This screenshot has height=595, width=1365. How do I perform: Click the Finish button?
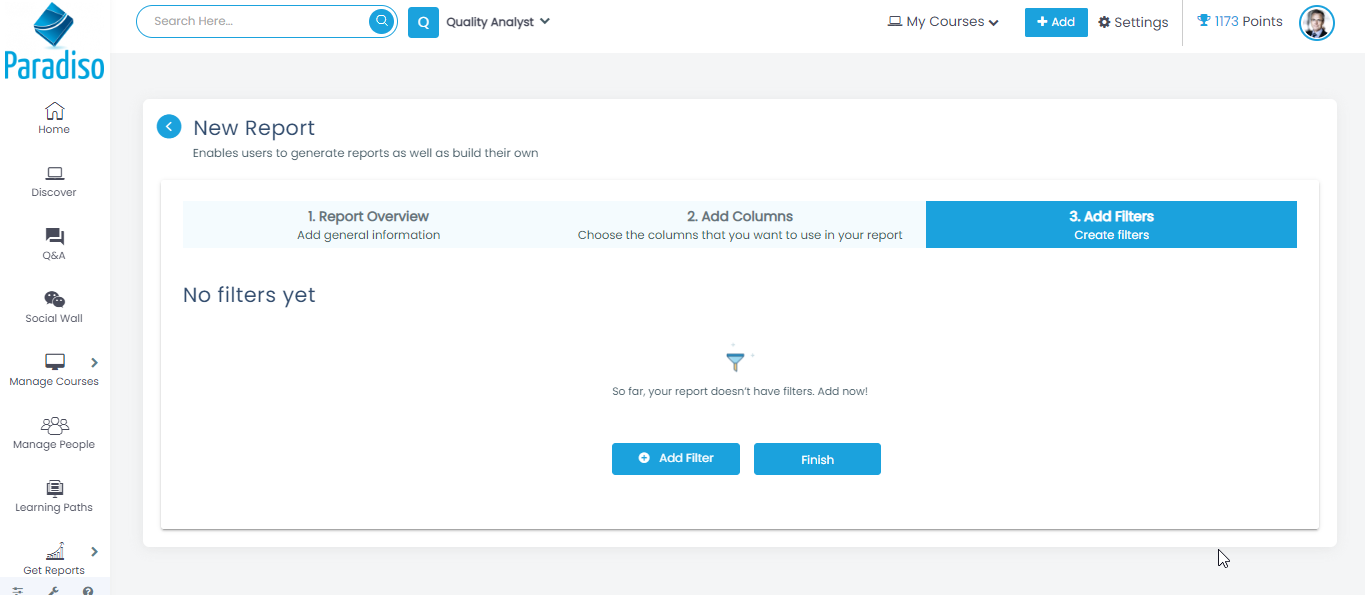[x=817, y=459]
